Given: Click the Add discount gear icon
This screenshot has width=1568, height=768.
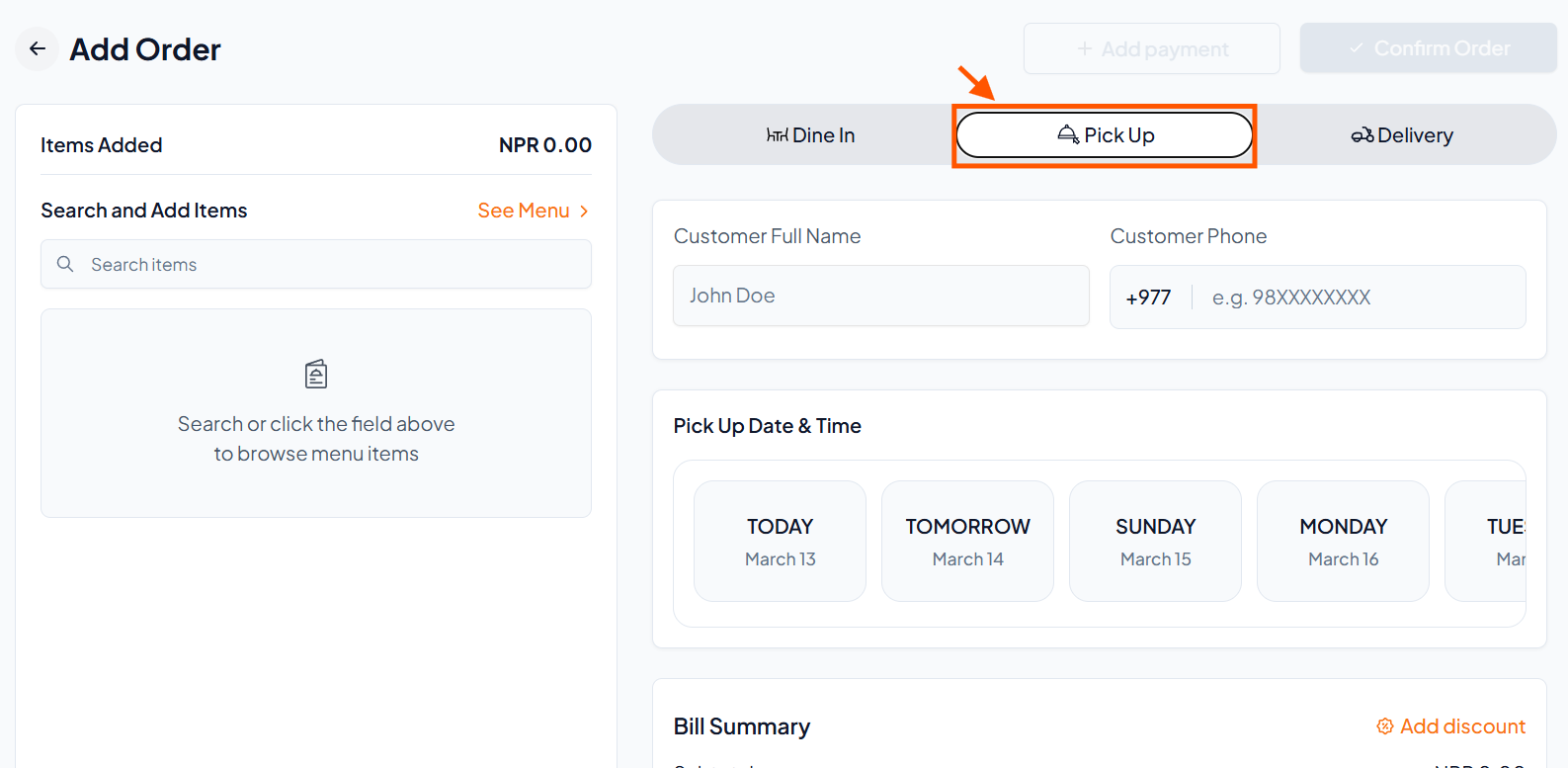Looking at the screenshot, I should click(1385, 726).
